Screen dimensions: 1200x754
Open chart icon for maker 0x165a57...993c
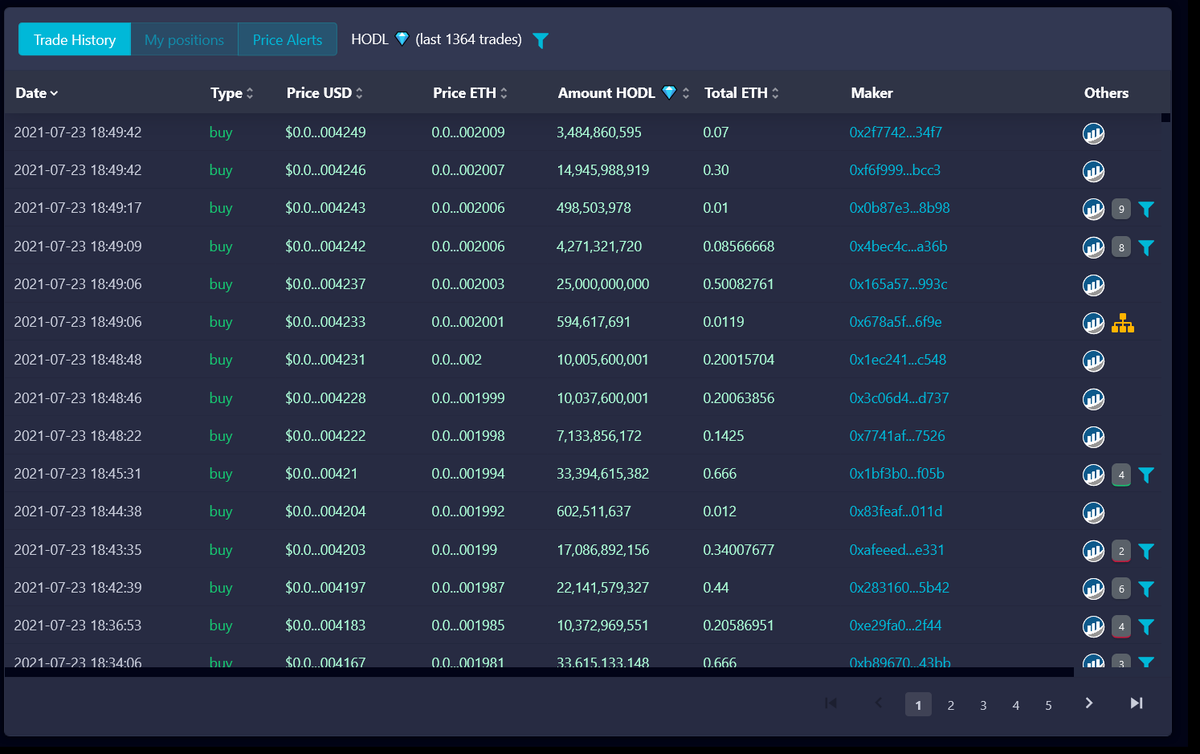[x=1094, y=285]
